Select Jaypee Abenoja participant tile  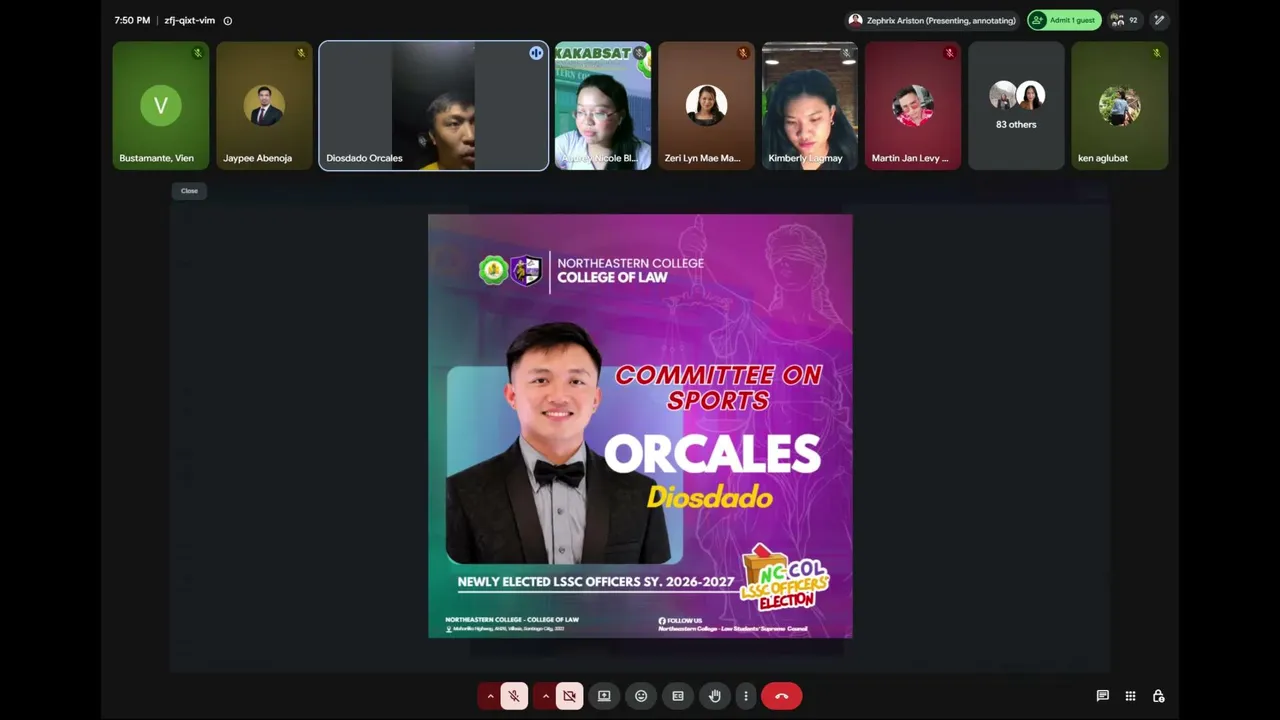pos(265,105)
